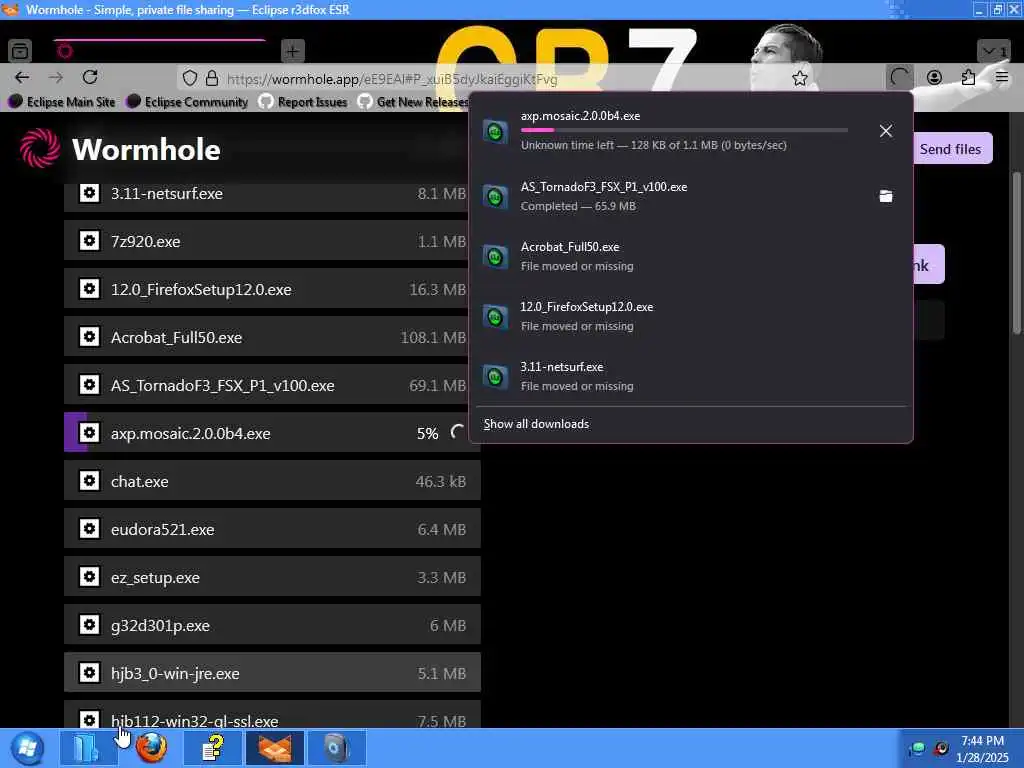Download chat.exe from the file list
The height and width of the screenshot is (768, 1024).
coord(272,481)
